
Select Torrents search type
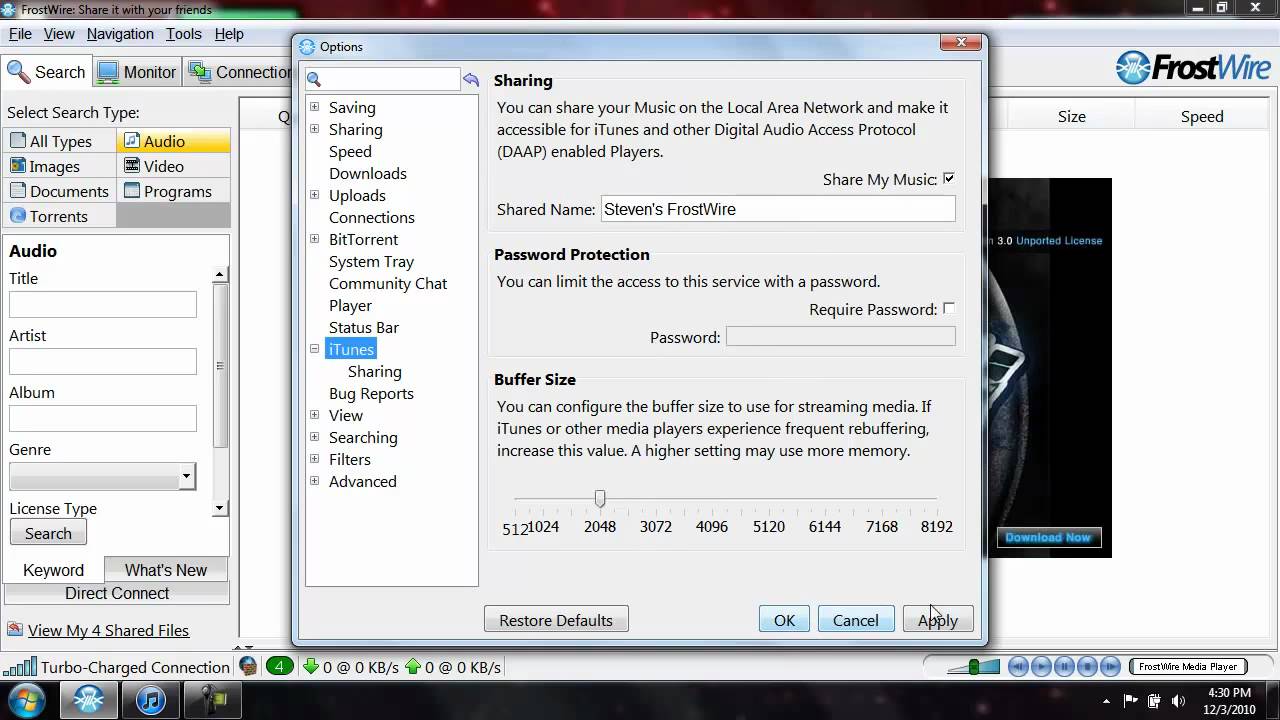[x=60, y=216]
